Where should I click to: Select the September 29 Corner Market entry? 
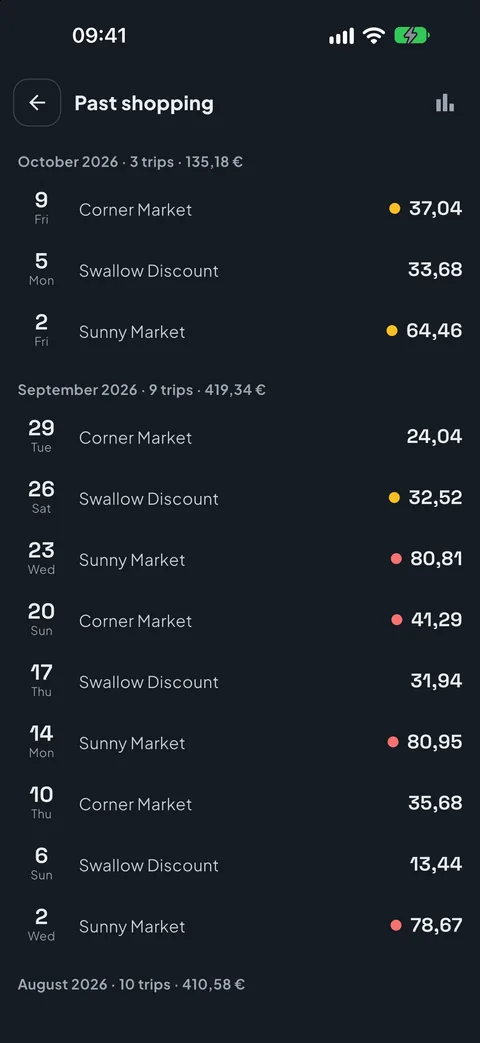pyautogui.click(x=240, y=437)
